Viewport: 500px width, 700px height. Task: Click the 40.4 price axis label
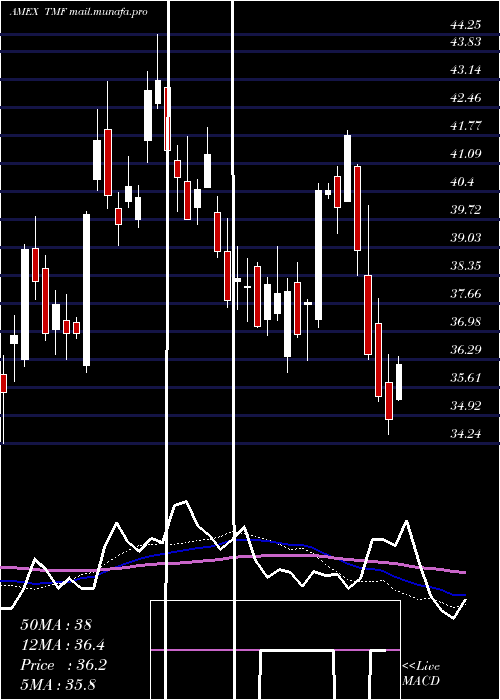pyautogui.click(x=462, y=182)
